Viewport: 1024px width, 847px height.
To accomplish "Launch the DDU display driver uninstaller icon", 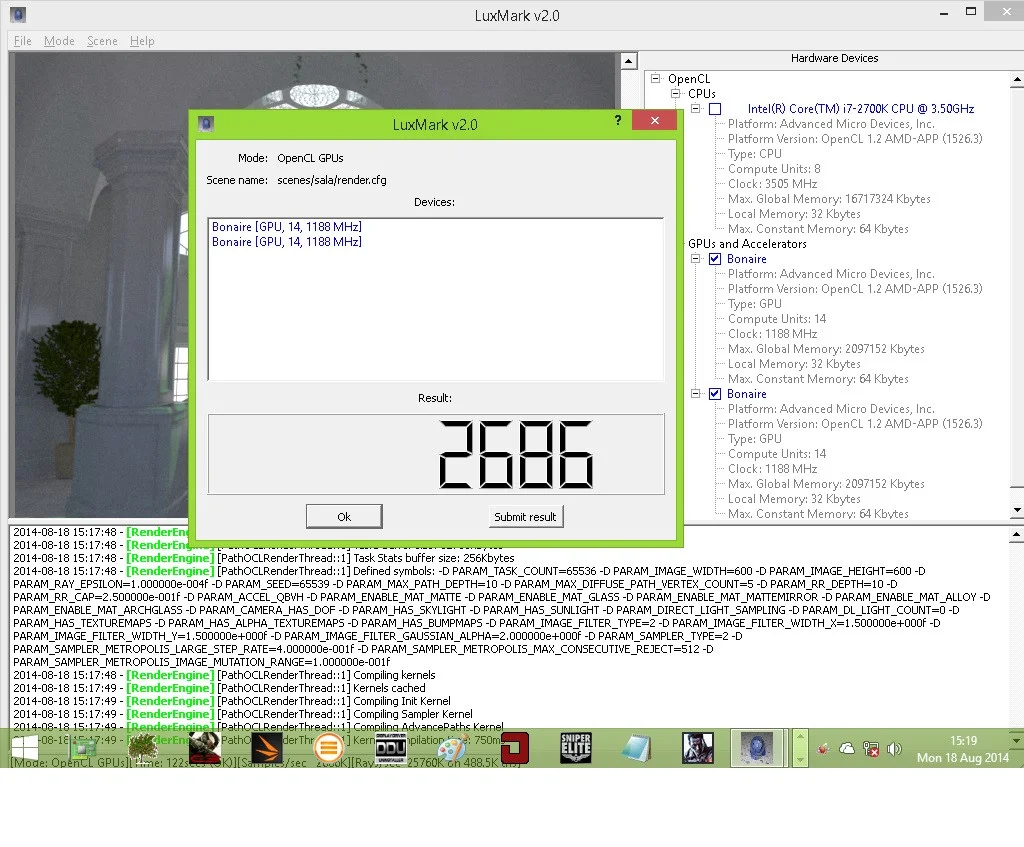I will click(x=391, y=748).
